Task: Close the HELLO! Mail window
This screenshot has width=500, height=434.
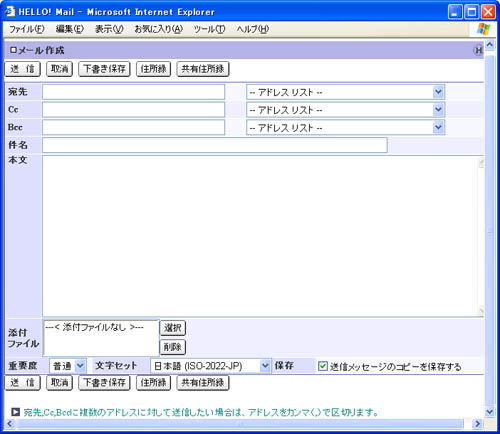Action: point(488,12)
